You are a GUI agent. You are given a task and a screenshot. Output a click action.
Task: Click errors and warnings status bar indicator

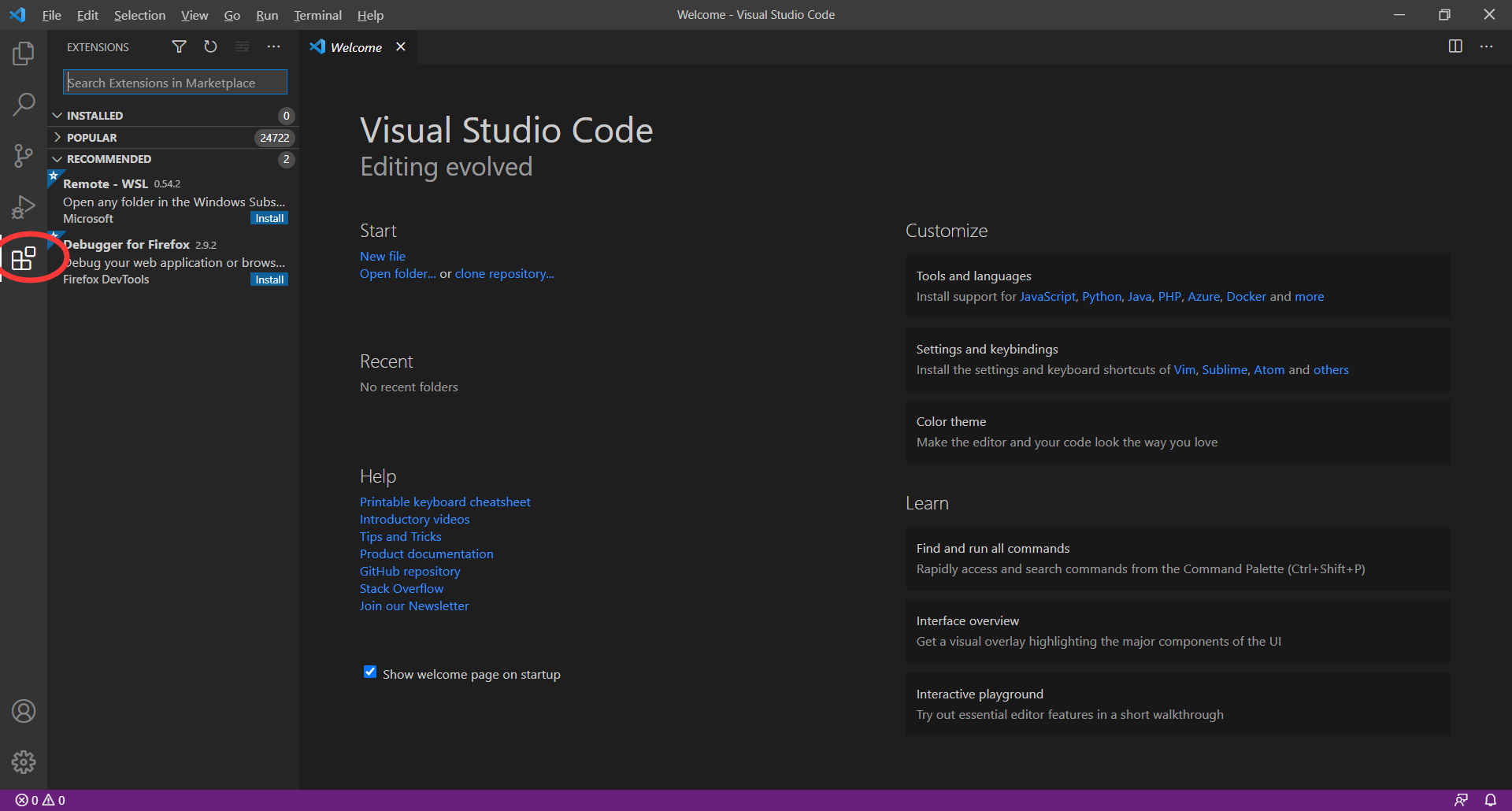[x=40, y=800]
